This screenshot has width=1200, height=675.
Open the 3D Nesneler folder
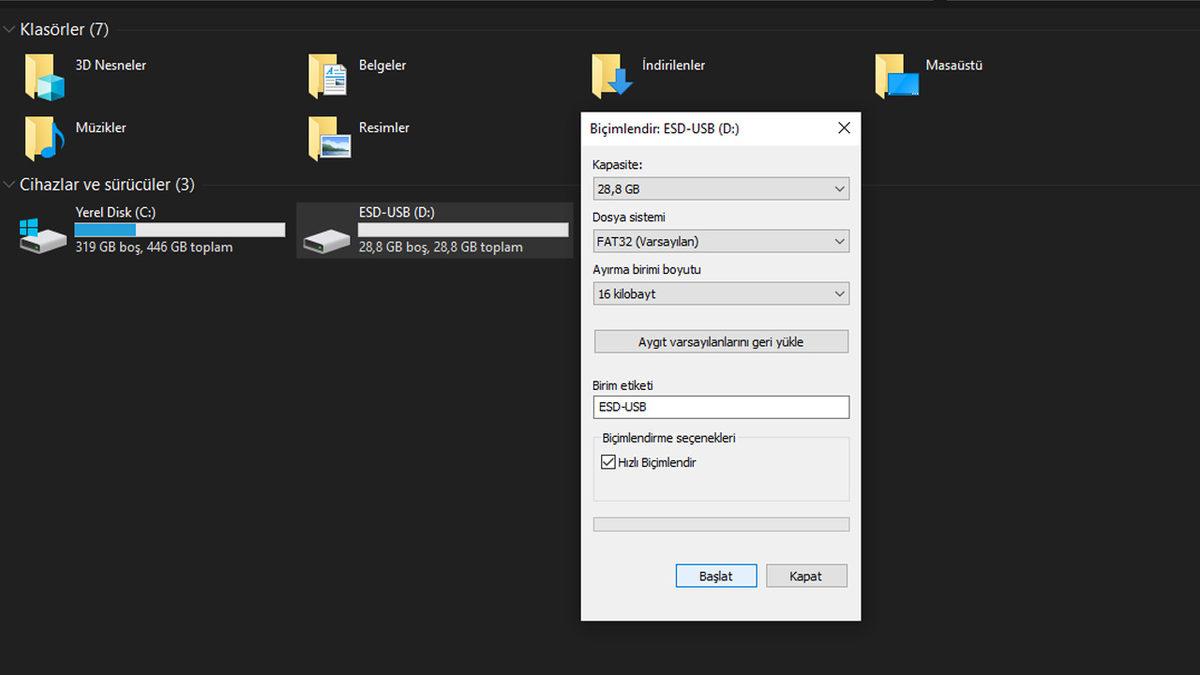(x=44, y=74)
